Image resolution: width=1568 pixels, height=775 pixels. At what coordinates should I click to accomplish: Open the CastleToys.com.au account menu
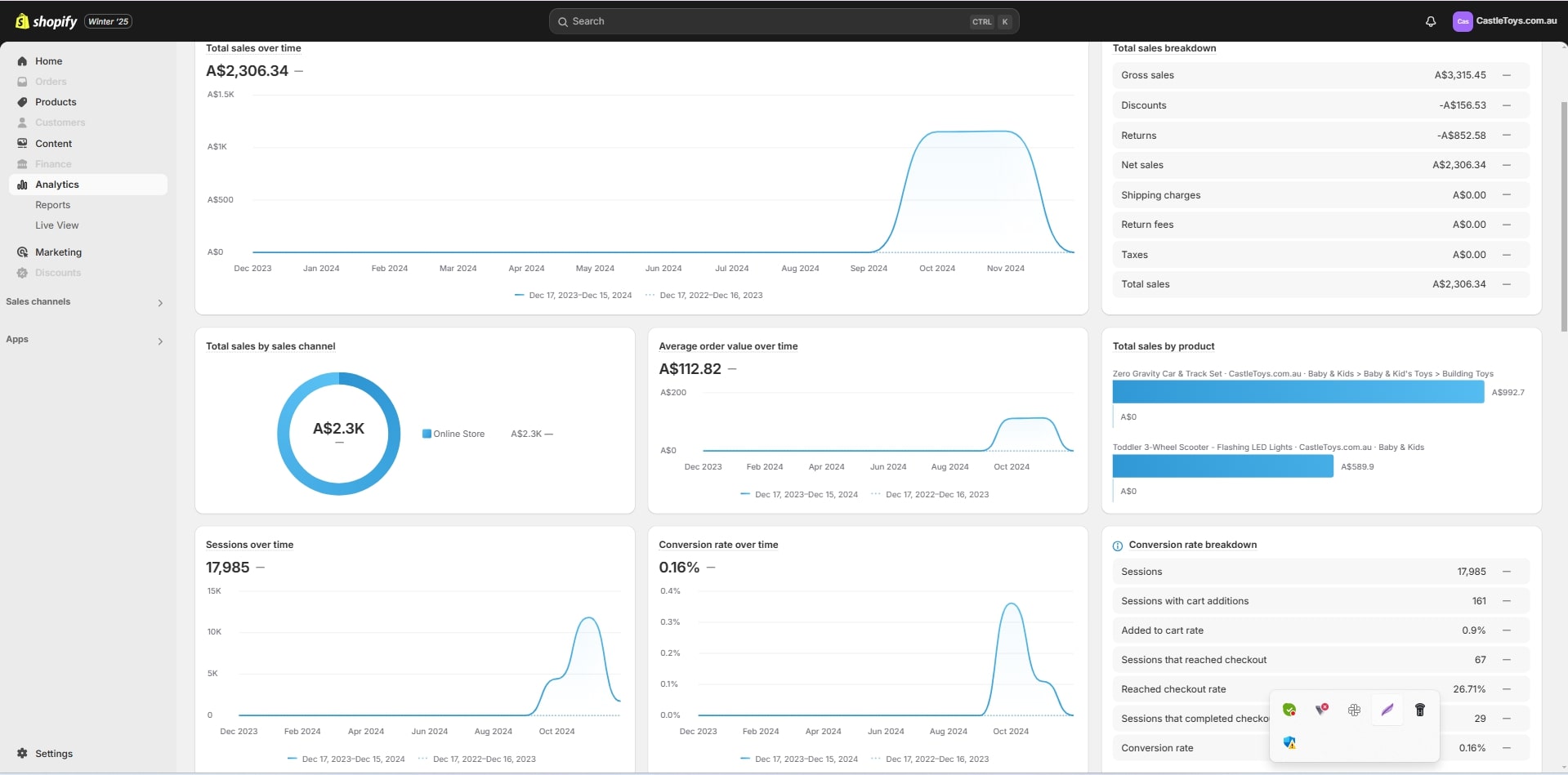coord(1505,21)
